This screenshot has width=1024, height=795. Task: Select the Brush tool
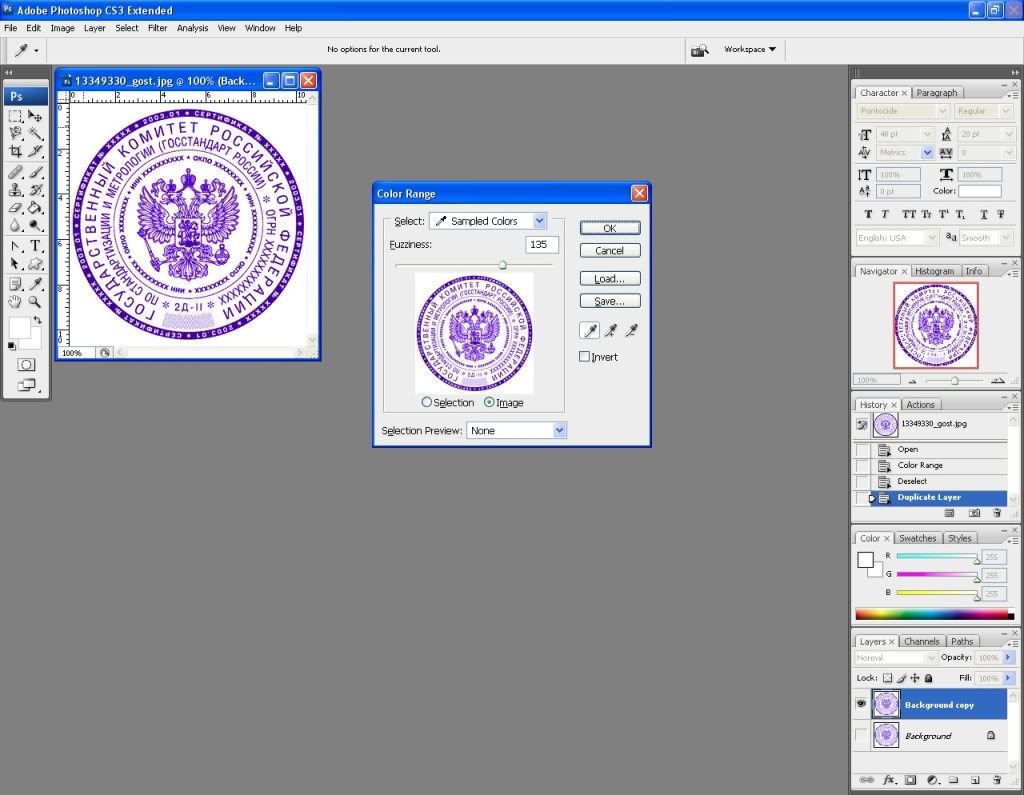coord(35,172)
